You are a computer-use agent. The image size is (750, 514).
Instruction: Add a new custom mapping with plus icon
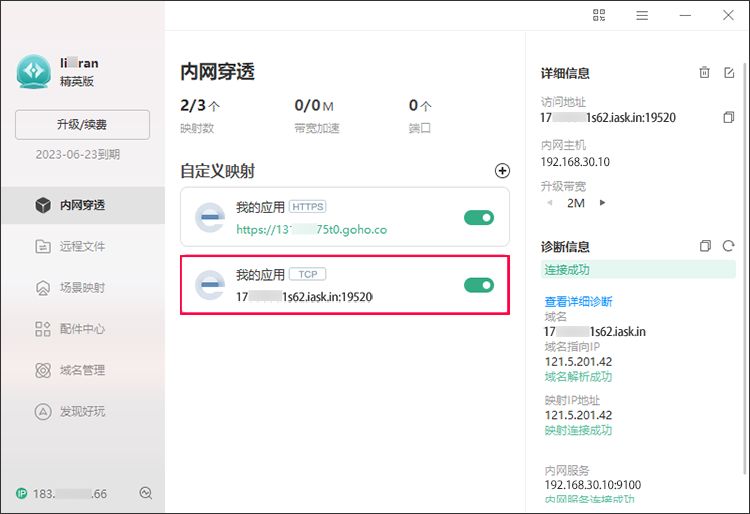coord(502,171)
